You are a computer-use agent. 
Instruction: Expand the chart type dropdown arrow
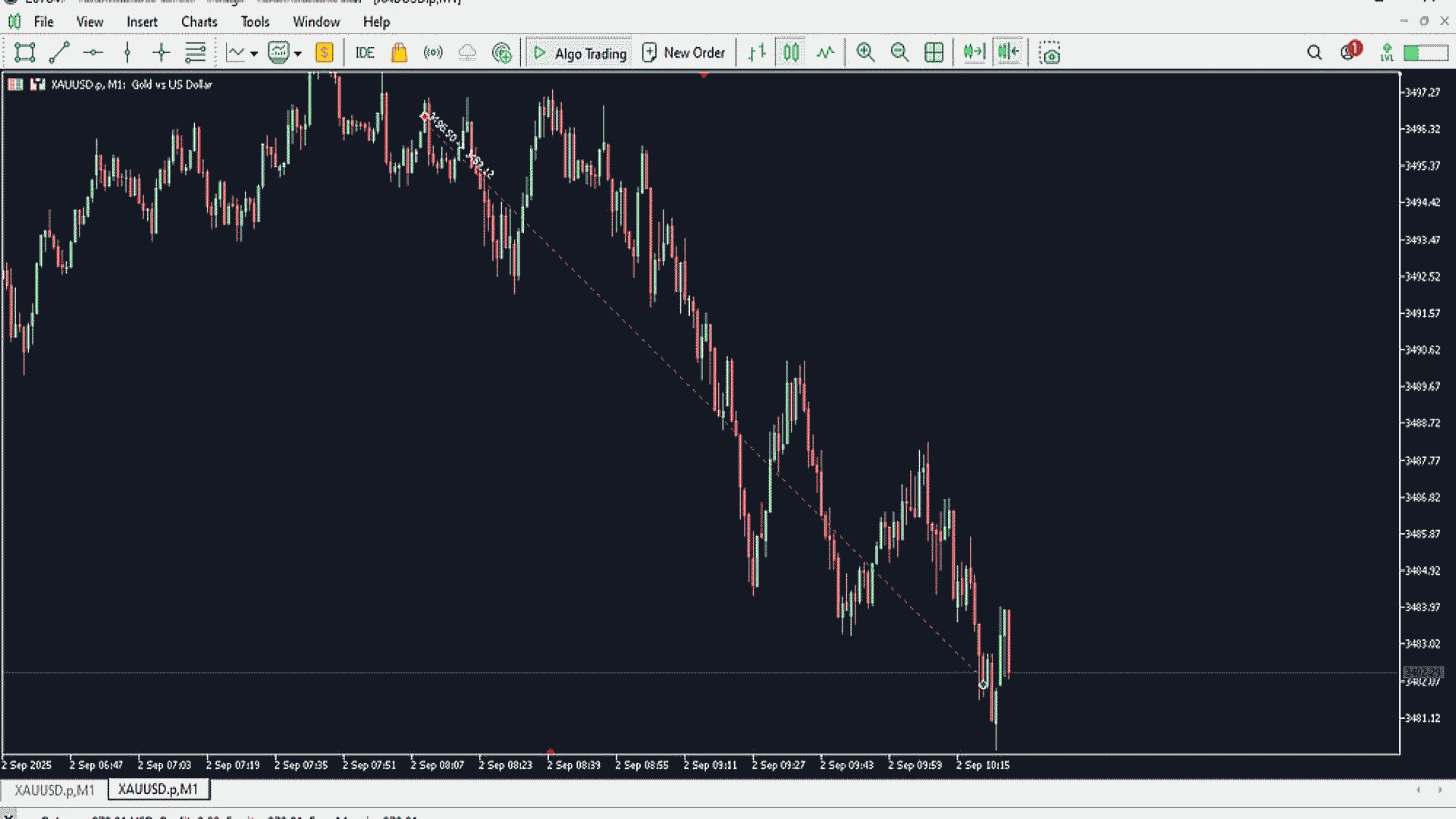254,53
